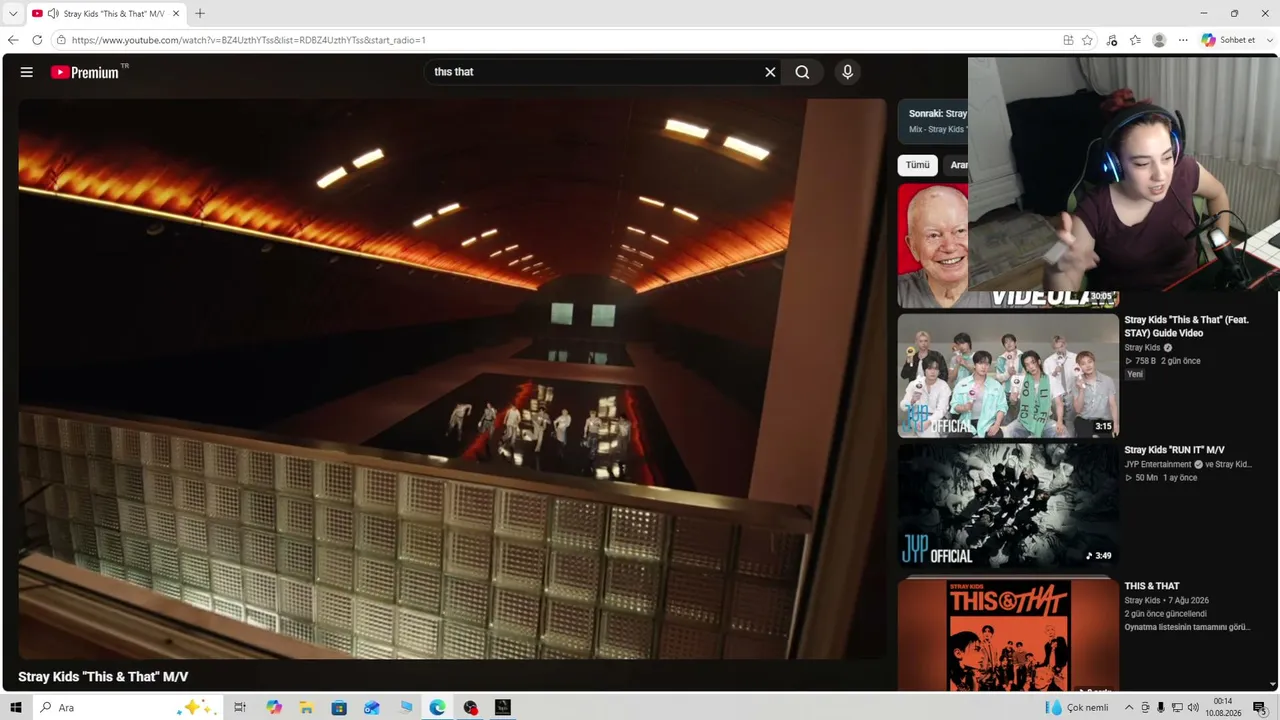Open the "This & That" Guide Video thumbnail
This screenshot has width=1280, height=720.
pyautogui.click(x=1008, y=376)
